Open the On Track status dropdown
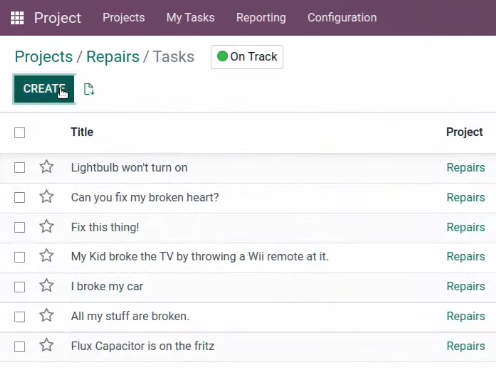 [x=247, y=57]
